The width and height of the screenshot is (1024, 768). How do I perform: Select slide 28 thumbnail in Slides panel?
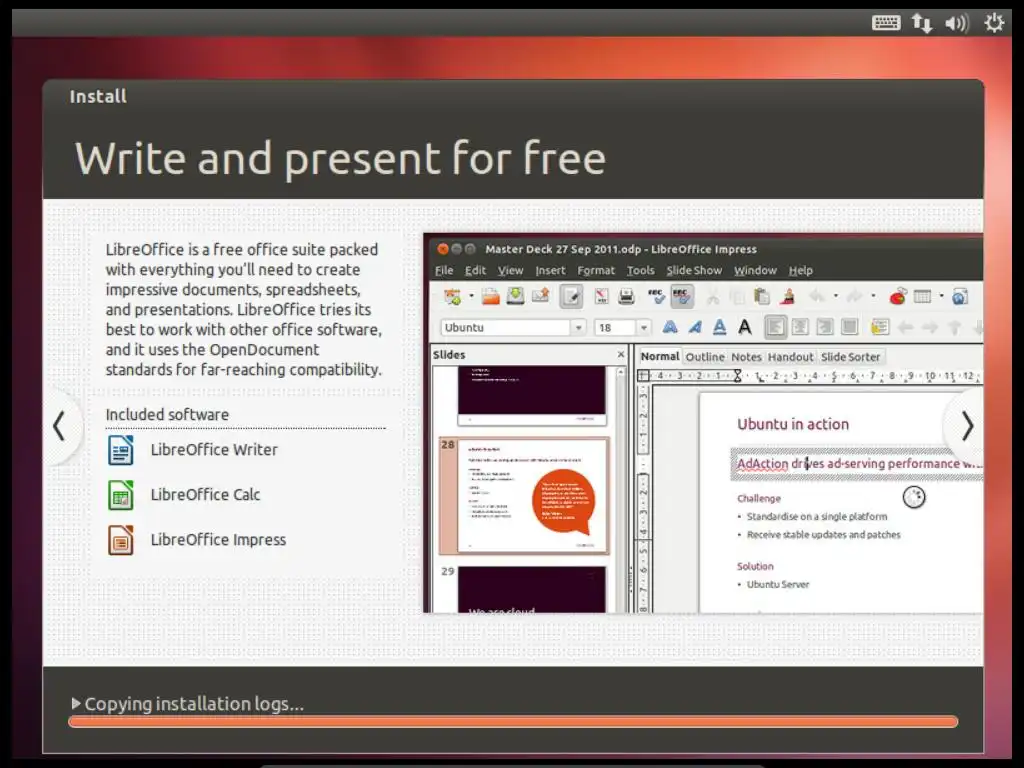(x=532, y=496)
